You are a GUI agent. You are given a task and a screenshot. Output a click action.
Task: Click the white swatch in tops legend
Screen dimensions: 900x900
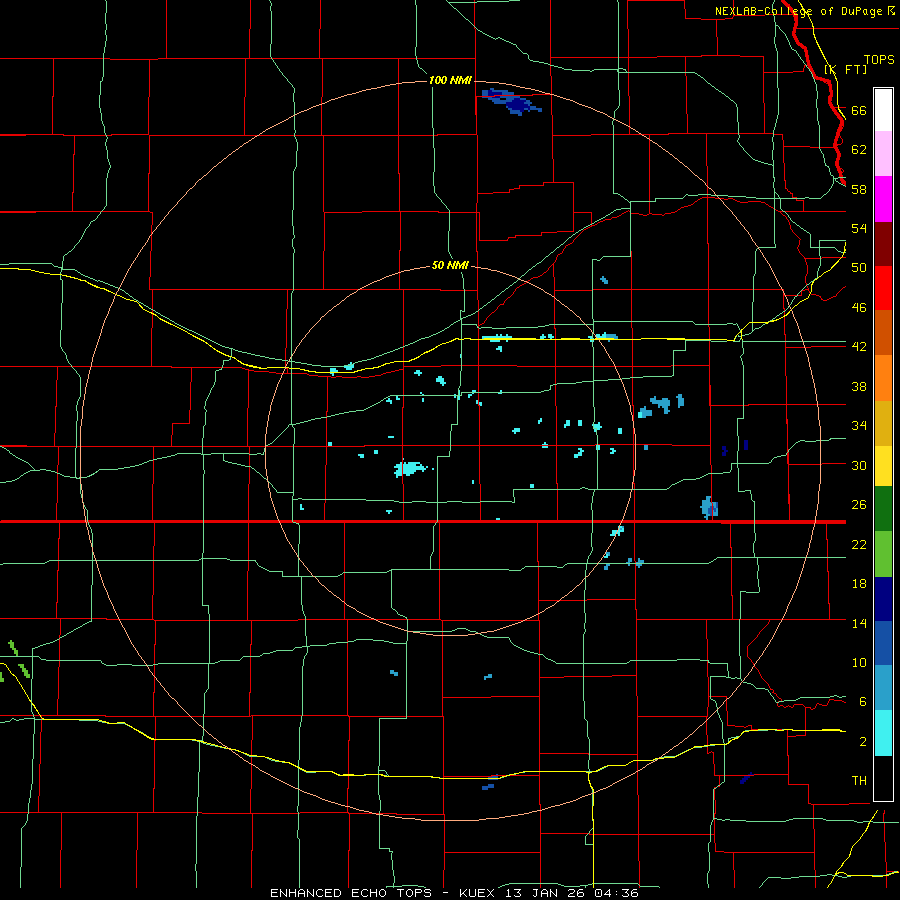click(883, 110)
